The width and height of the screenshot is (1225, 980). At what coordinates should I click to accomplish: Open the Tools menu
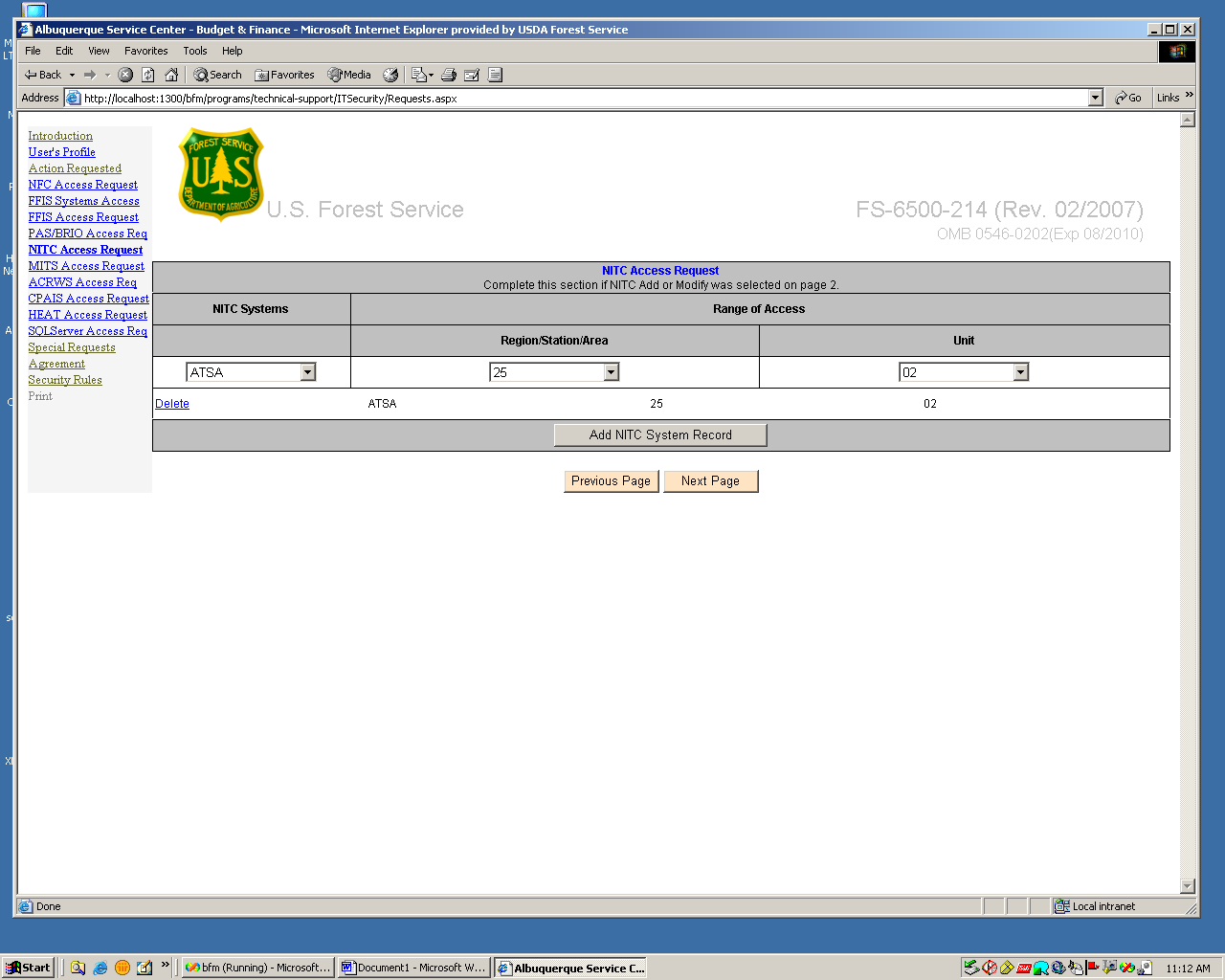195,51
